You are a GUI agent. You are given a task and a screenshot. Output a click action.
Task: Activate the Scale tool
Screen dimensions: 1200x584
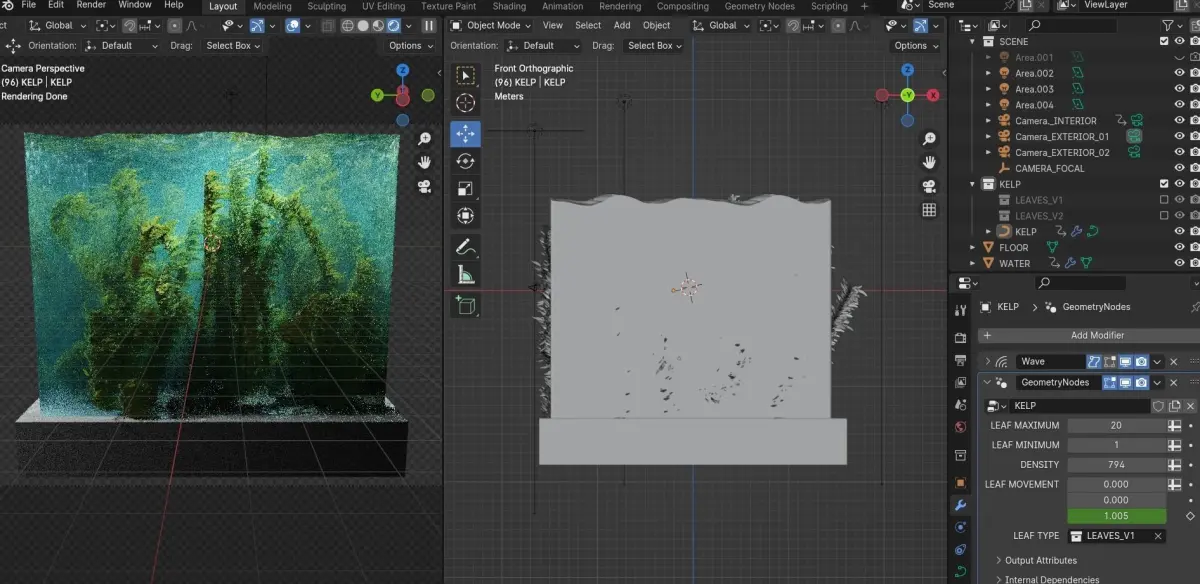point(466,188)
